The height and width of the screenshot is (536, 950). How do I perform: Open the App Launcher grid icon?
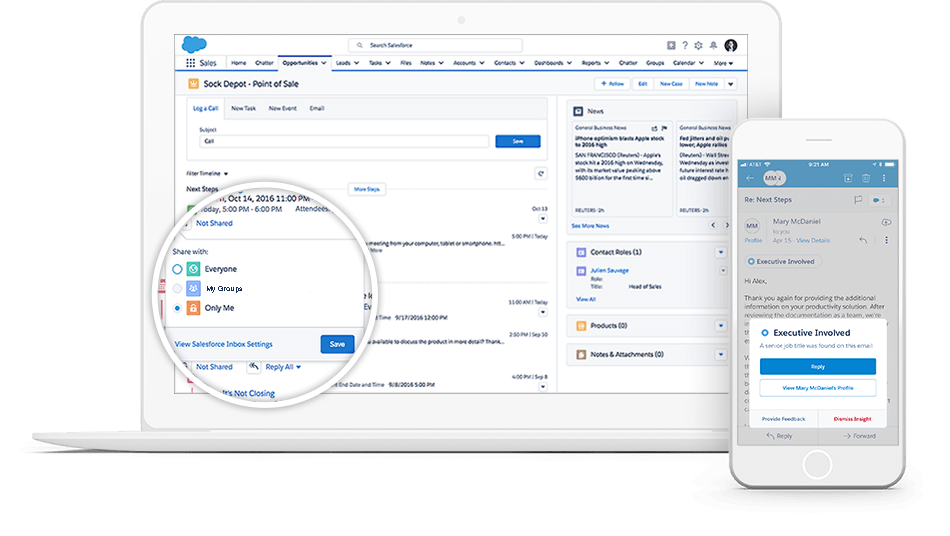coord(190,63)
